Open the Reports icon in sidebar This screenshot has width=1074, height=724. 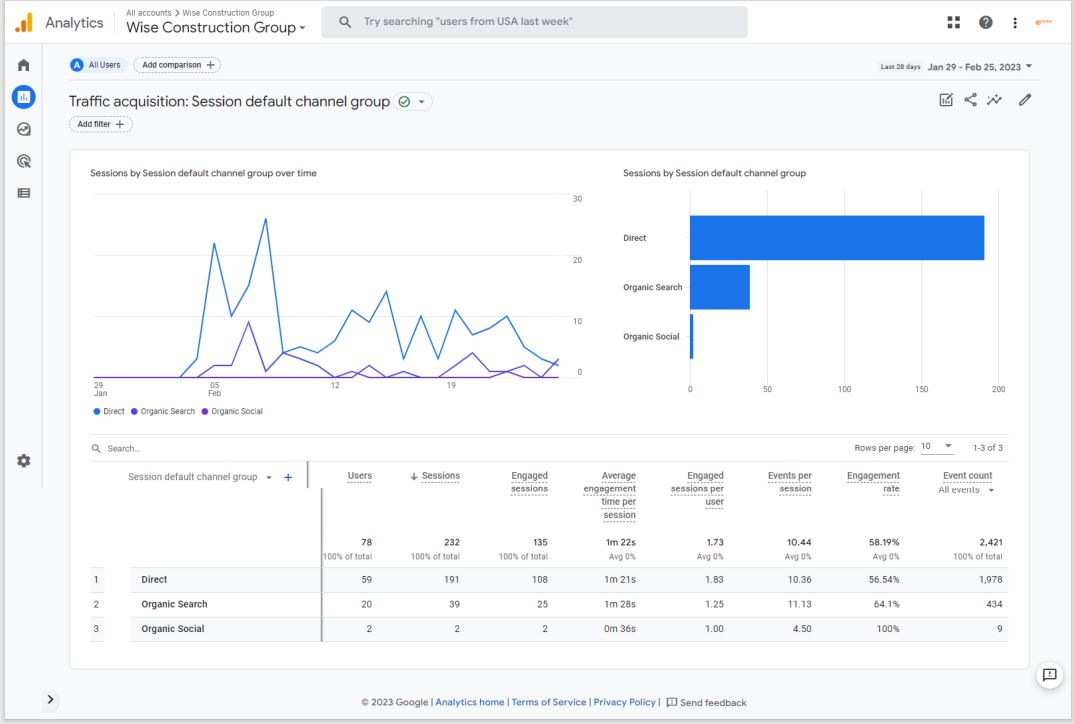tap(24, 97)
